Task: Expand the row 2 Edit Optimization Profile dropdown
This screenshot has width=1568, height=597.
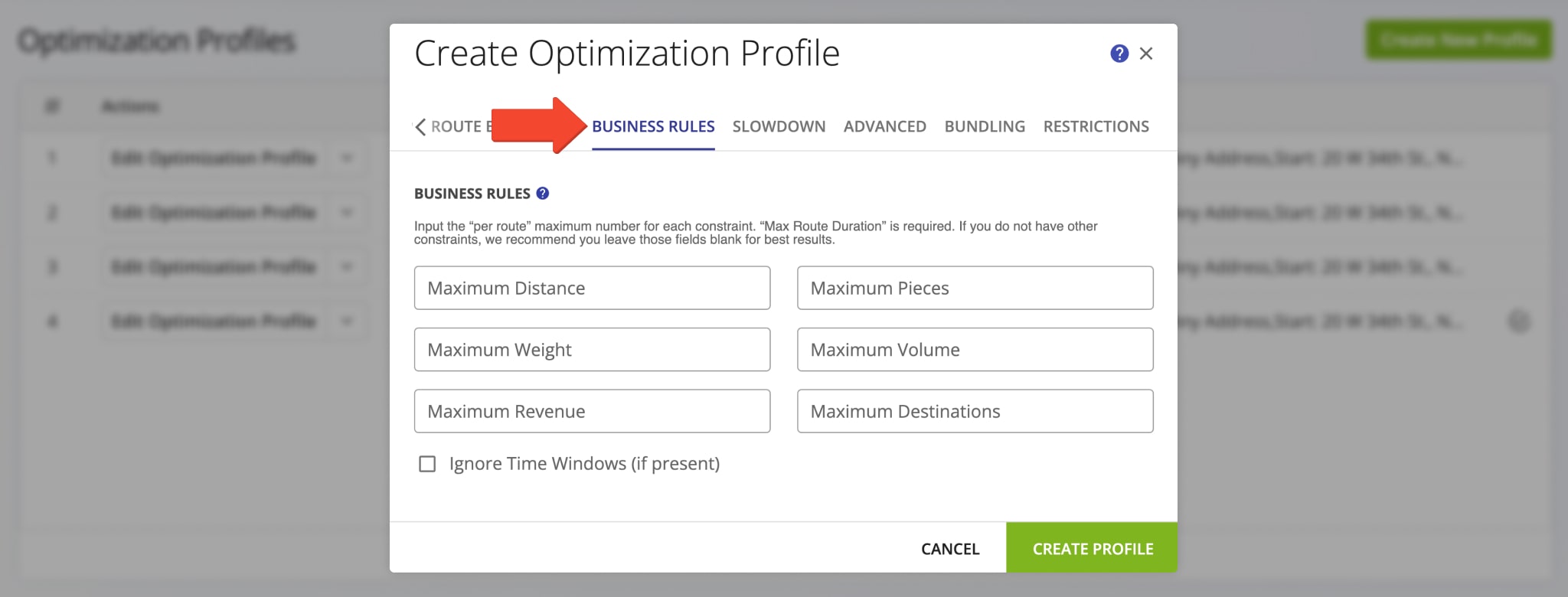Action: (347, 213)
